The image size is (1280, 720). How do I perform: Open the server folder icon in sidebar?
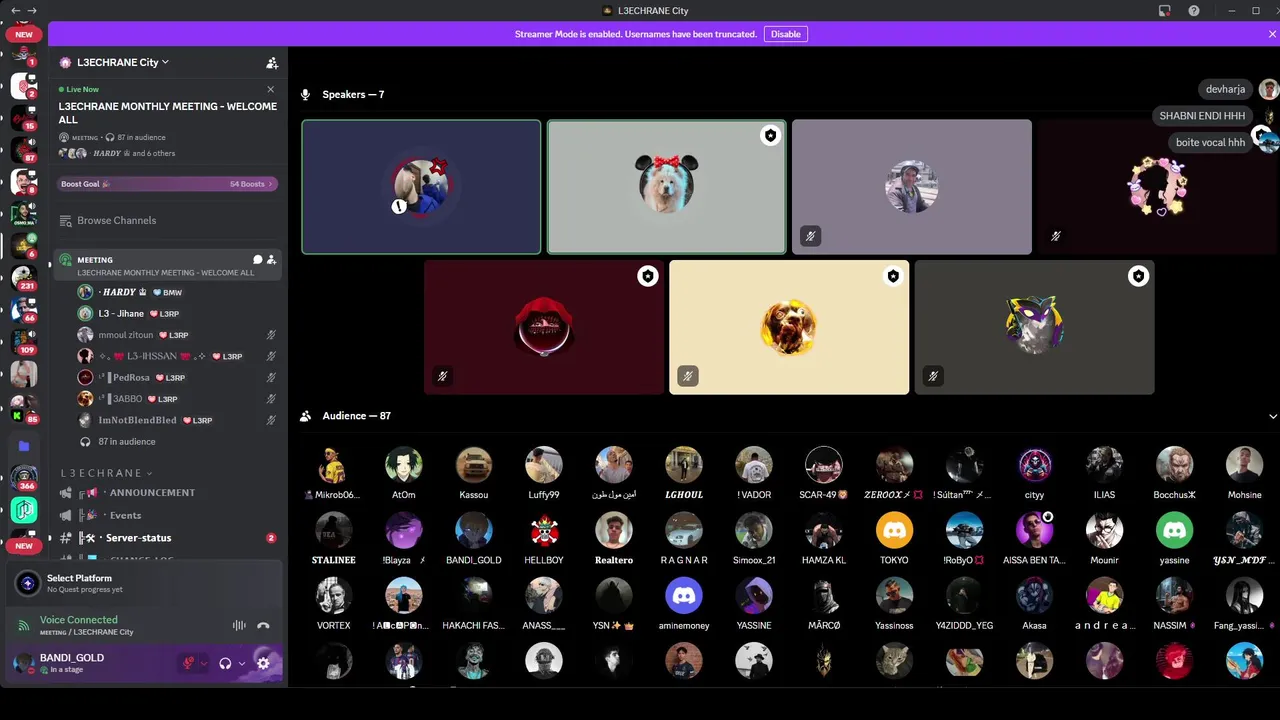pos(24,446)
